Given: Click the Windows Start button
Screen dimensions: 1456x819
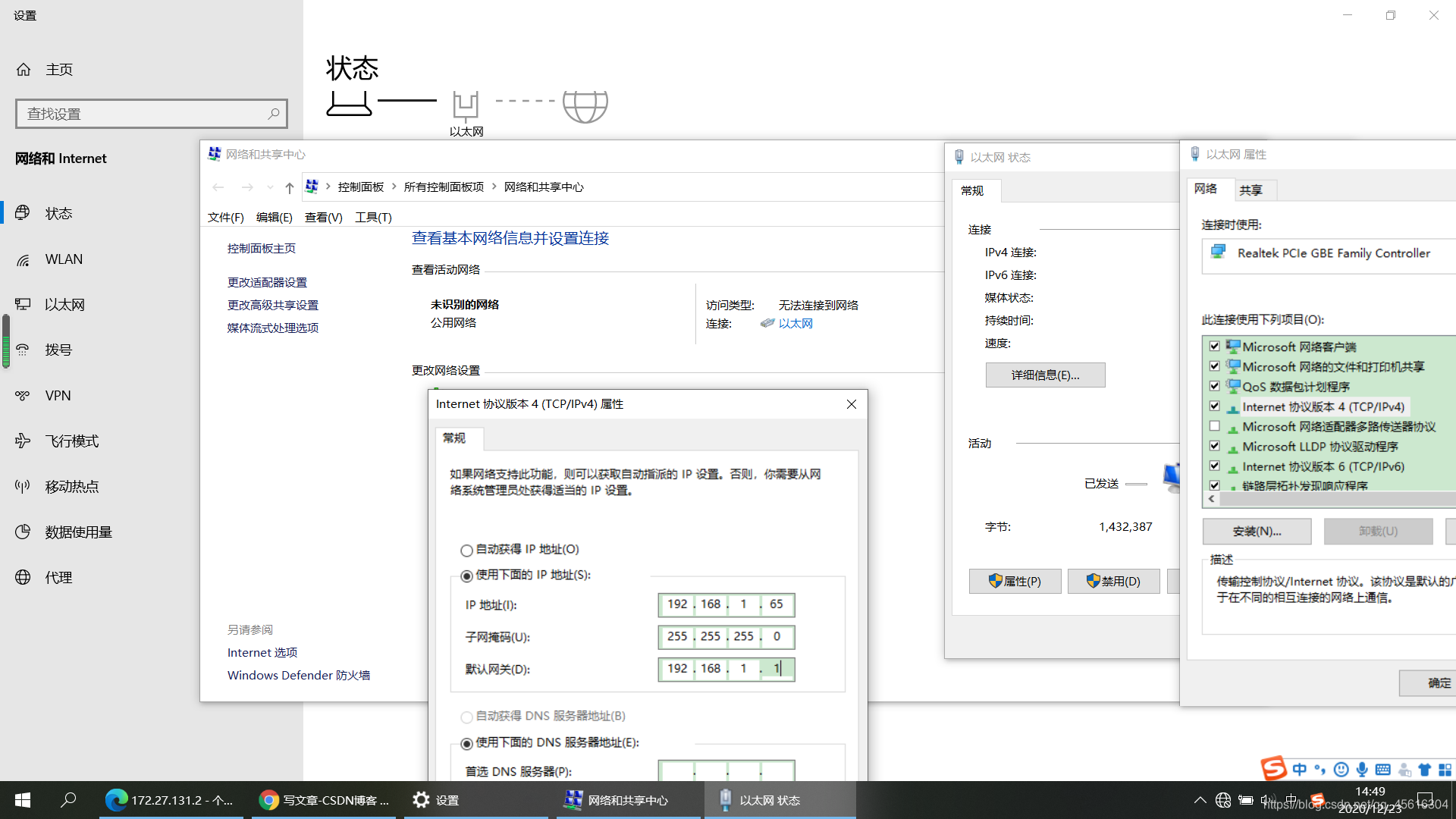Looking at the screenshot, I should coord(23,800).
